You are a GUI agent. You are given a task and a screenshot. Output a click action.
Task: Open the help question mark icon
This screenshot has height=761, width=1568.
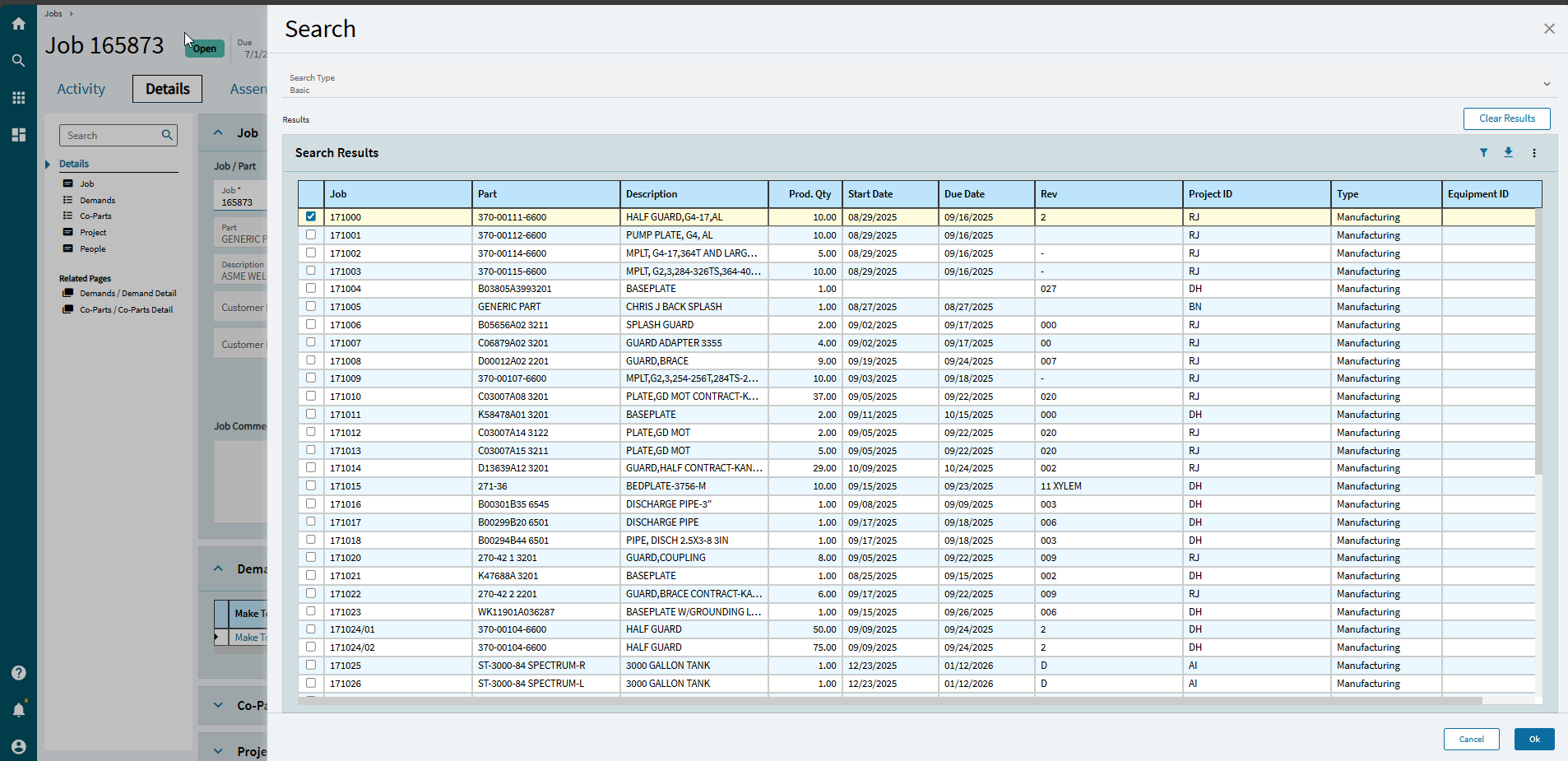[x=18, y=673]
